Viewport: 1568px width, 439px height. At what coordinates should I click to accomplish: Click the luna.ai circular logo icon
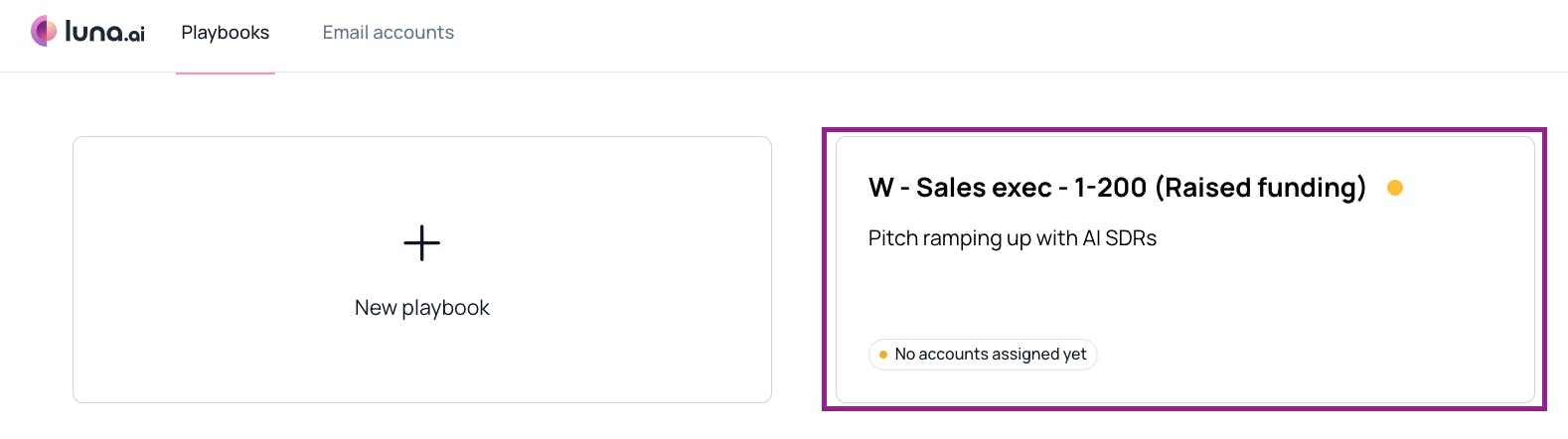pos(44,31)
